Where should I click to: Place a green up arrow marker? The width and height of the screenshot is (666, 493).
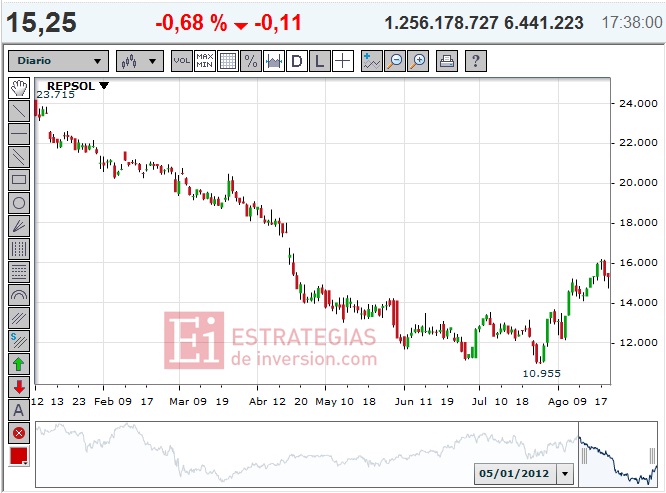point(19,364)
